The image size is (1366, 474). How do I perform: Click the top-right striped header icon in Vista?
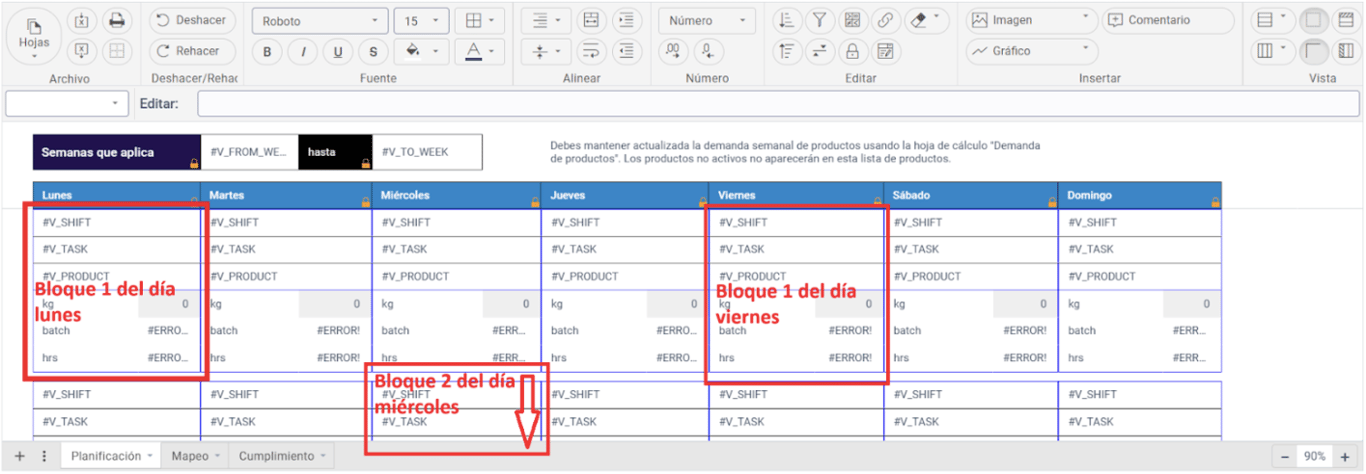(1345, 20)
